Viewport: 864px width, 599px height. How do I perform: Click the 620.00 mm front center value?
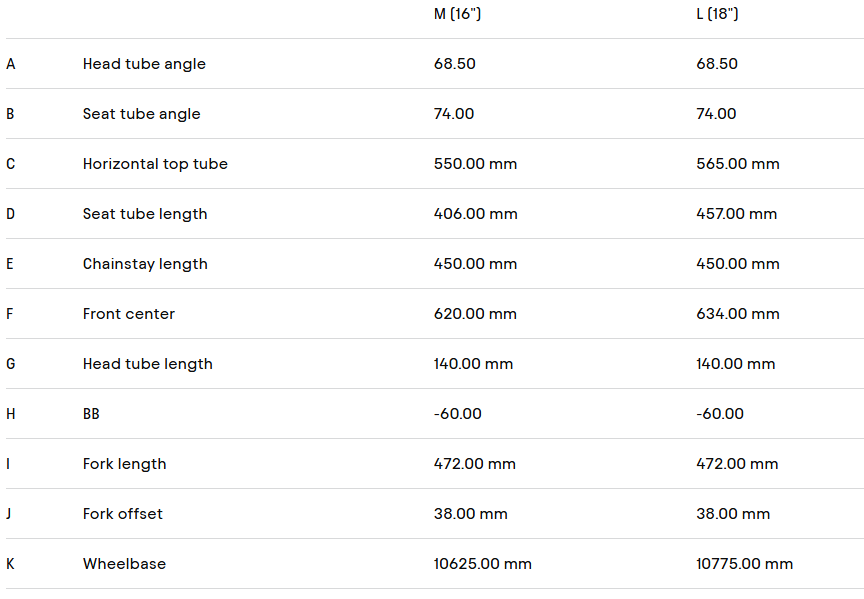(475, 314)
